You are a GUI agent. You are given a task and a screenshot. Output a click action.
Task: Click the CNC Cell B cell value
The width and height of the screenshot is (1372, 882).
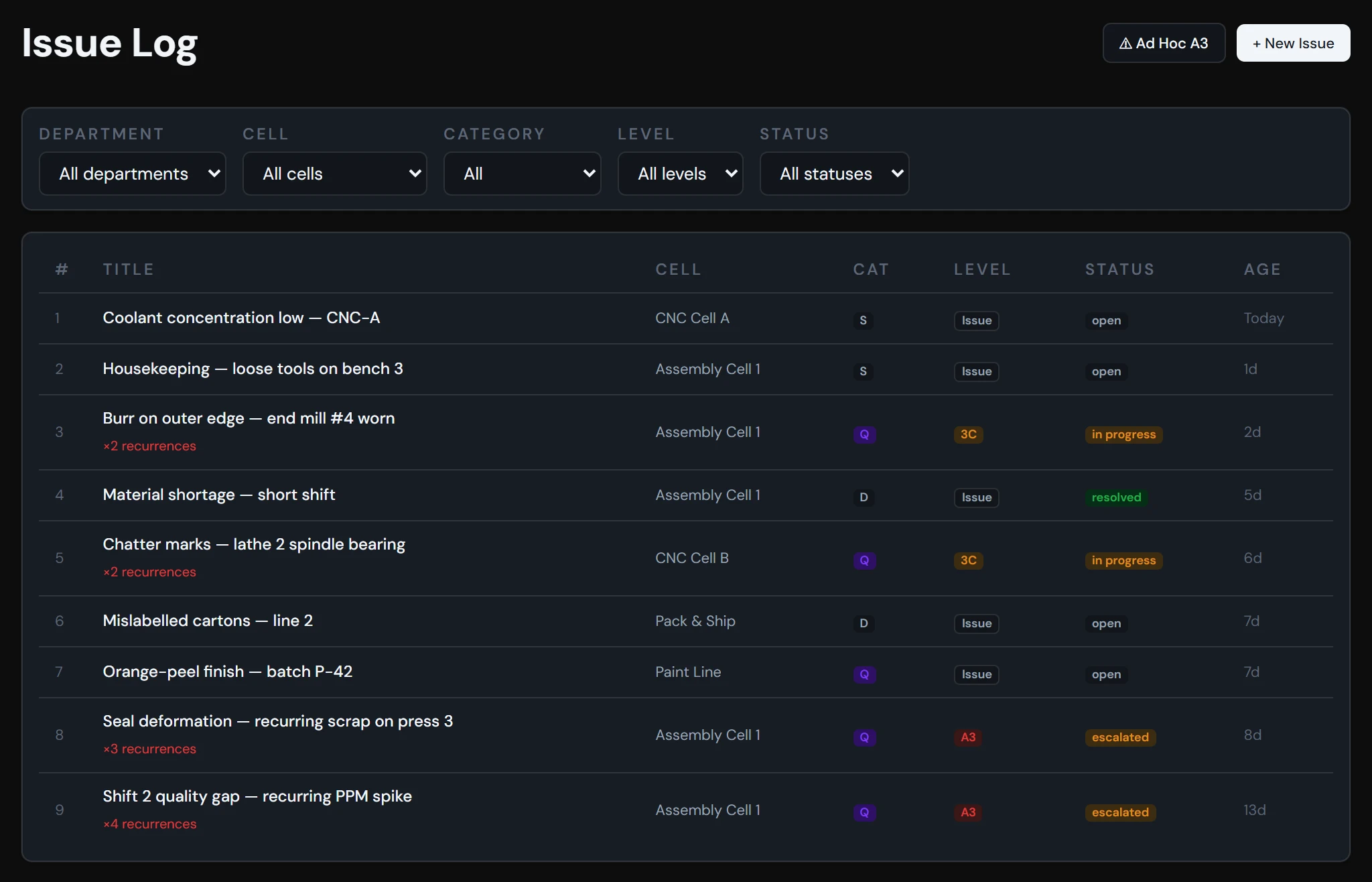[692, 558]
